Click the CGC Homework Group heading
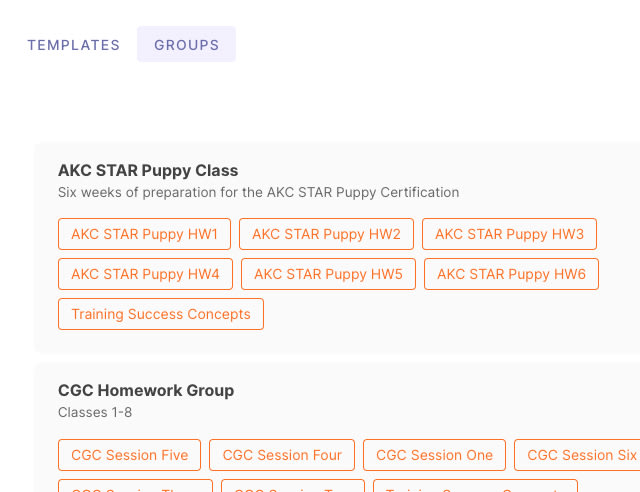Image resolution: width=640 pixels, height=492 pixels. (146, 390)
